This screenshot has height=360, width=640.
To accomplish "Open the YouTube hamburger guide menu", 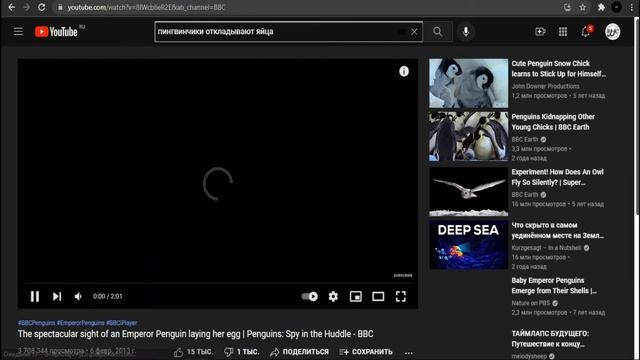I will (18, 31).
